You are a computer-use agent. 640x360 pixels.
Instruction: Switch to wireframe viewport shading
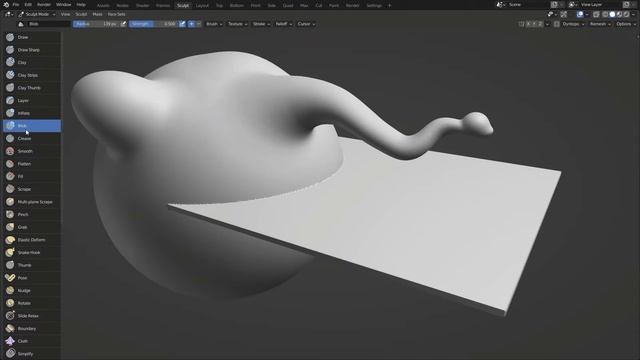[605, 14]
